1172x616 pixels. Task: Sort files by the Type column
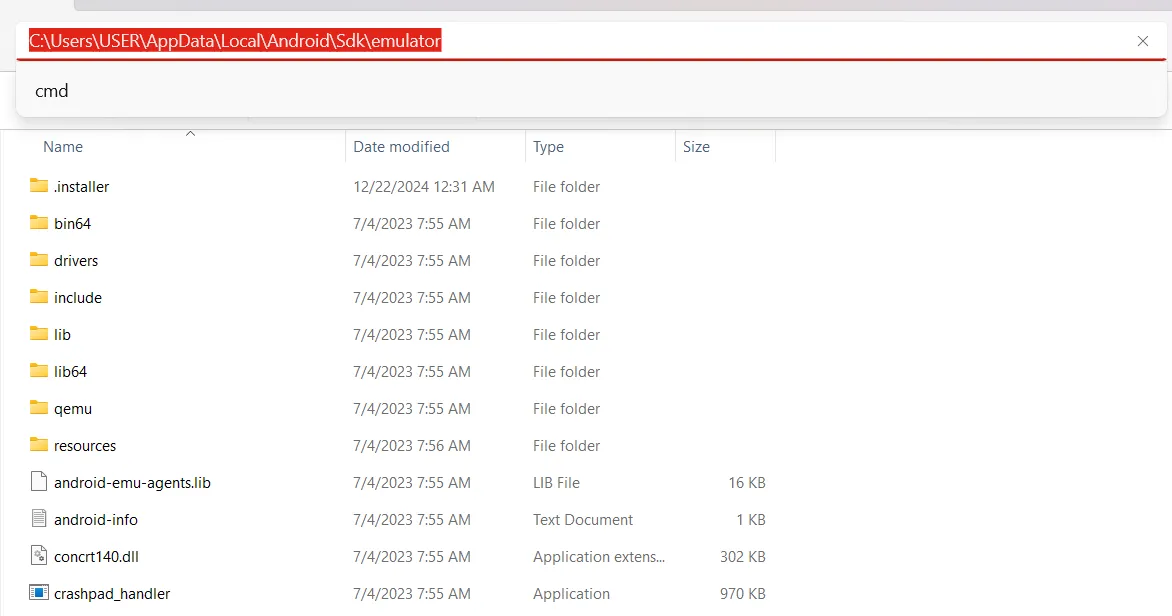[x=548, y=146]
